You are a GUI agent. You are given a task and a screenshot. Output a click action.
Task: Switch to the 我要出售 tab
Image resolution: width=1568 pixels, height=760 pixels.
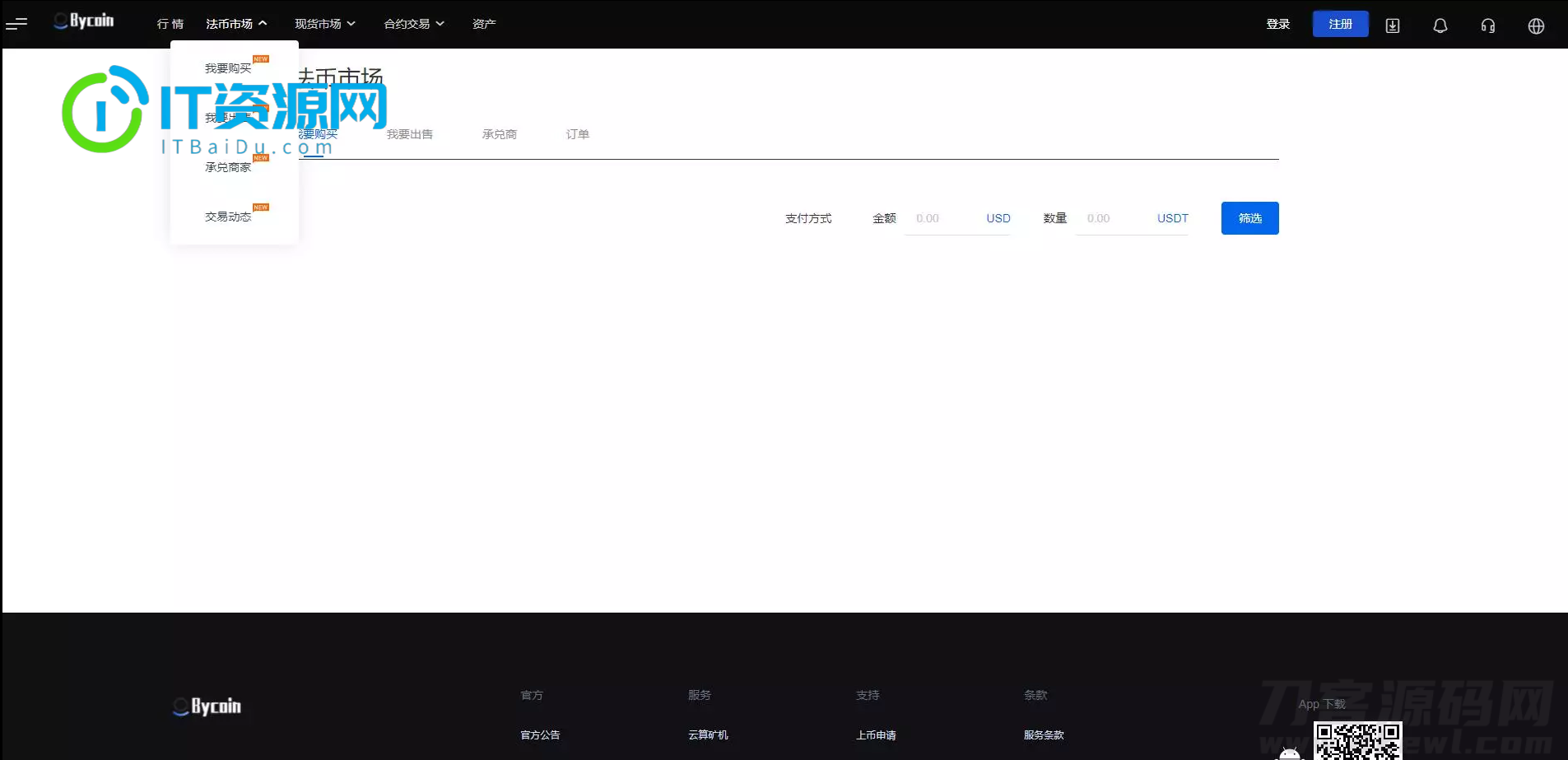pos(410,134)
